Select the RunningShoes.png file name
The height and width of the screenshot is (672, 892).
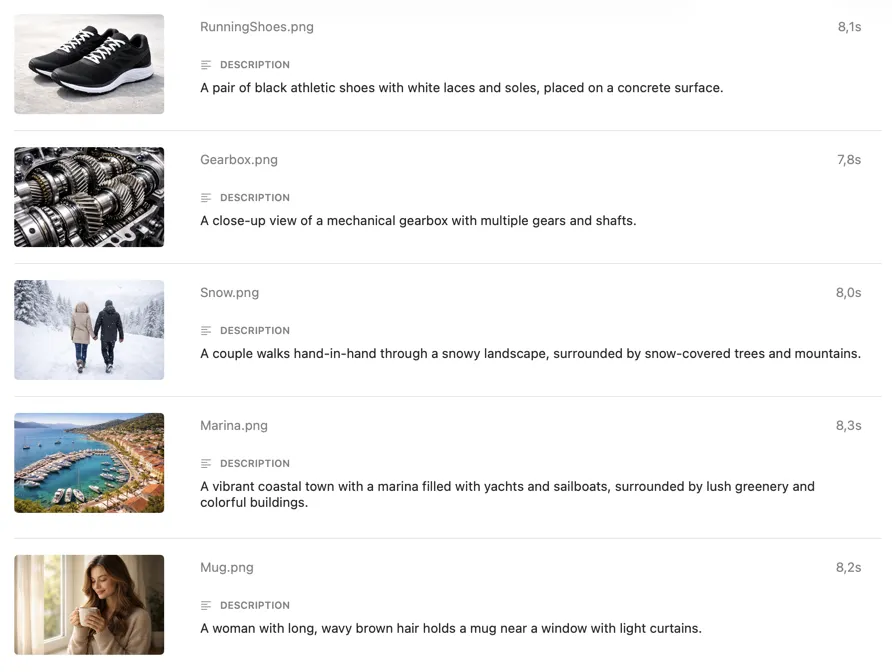tap(257, 27)
